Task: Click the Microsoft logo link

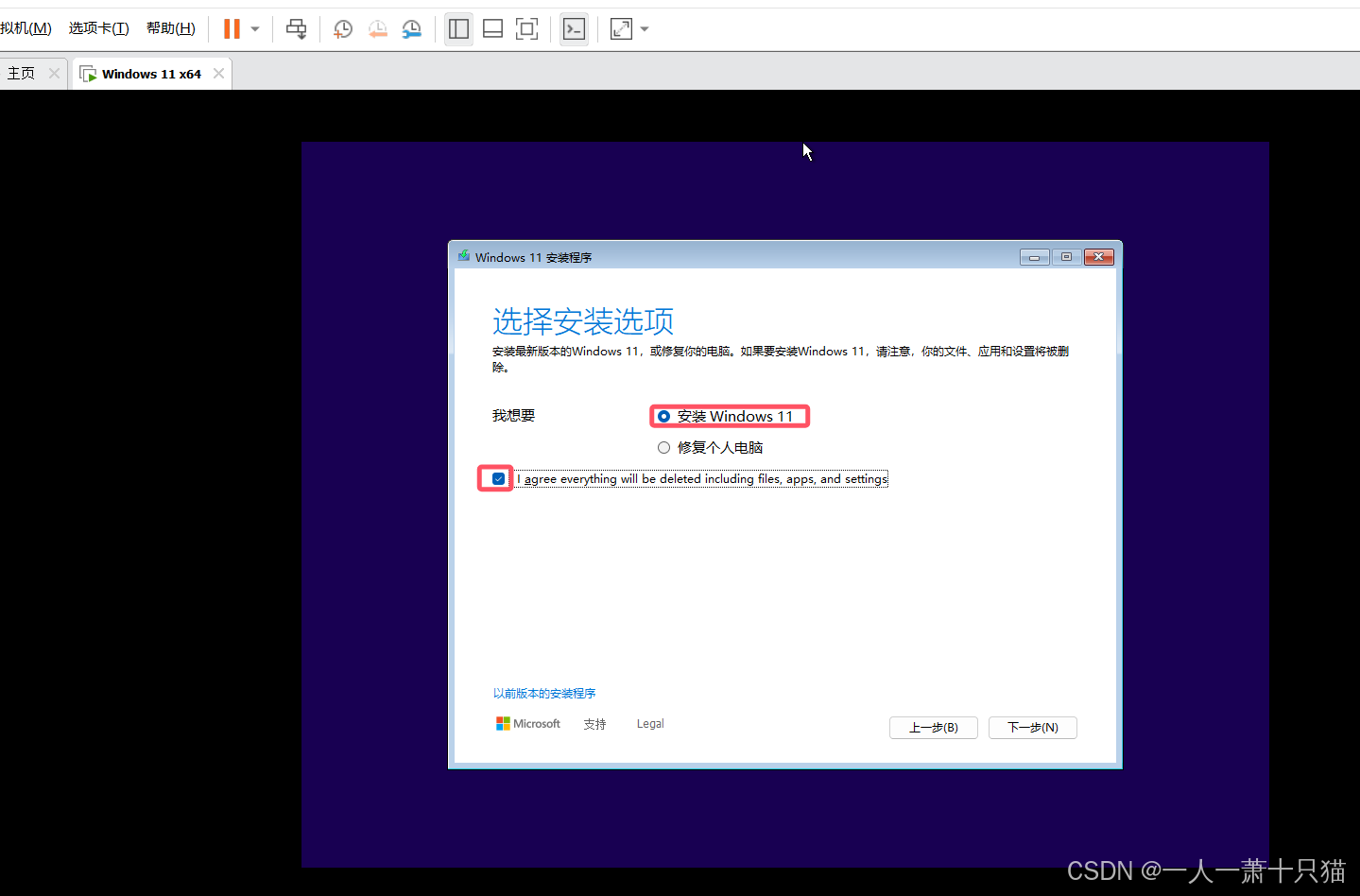Action: [x=528, y=724]
